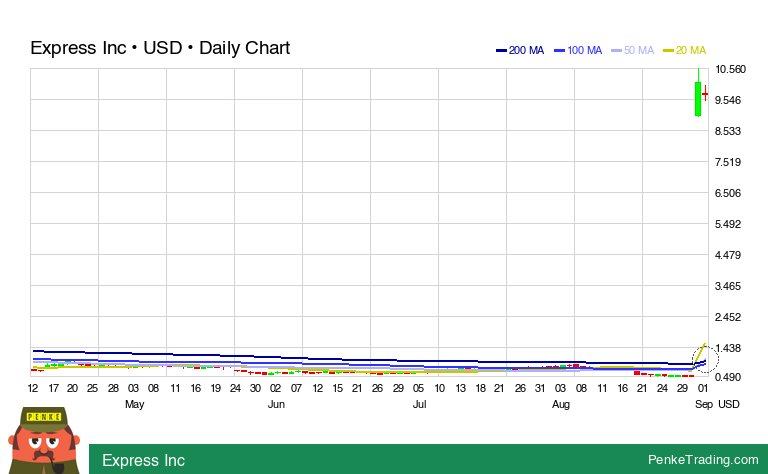Click the 30 date label before Jun
The width and height of the screenshot is (768, 474).
255,388
